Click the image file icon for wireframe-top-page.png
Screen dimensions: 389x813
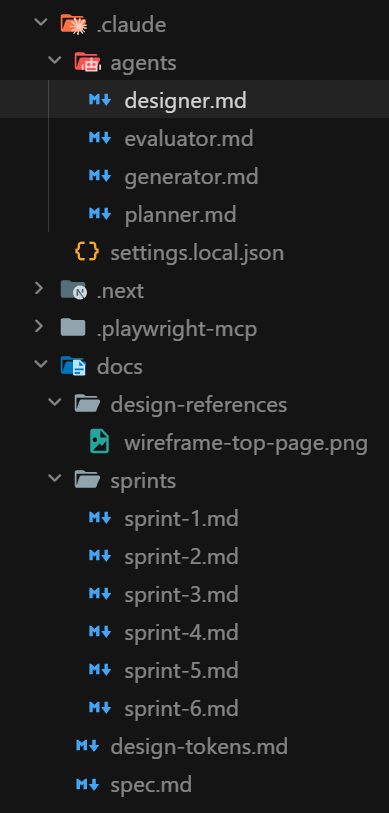tap(100, 442)
